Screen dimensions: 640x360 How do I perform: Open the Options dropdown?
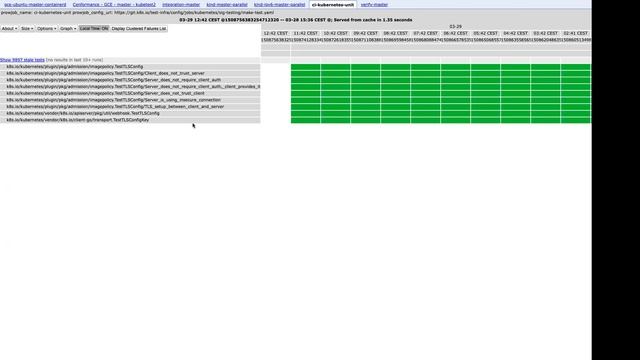[47, 29]
